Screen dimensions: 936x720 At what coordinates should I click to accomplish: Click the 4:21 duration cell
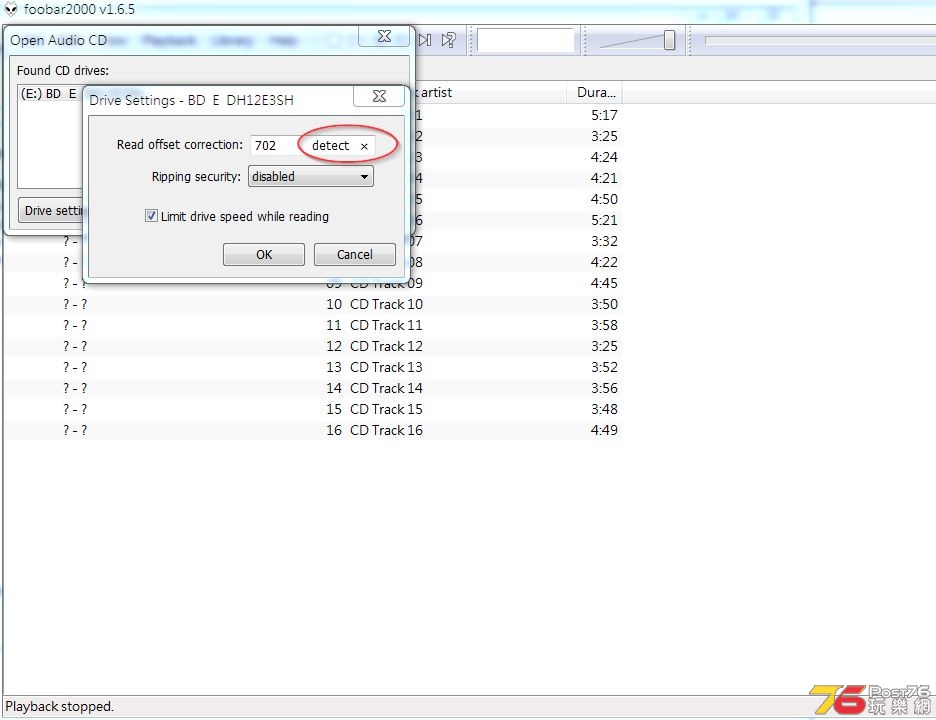pos(604,178)
